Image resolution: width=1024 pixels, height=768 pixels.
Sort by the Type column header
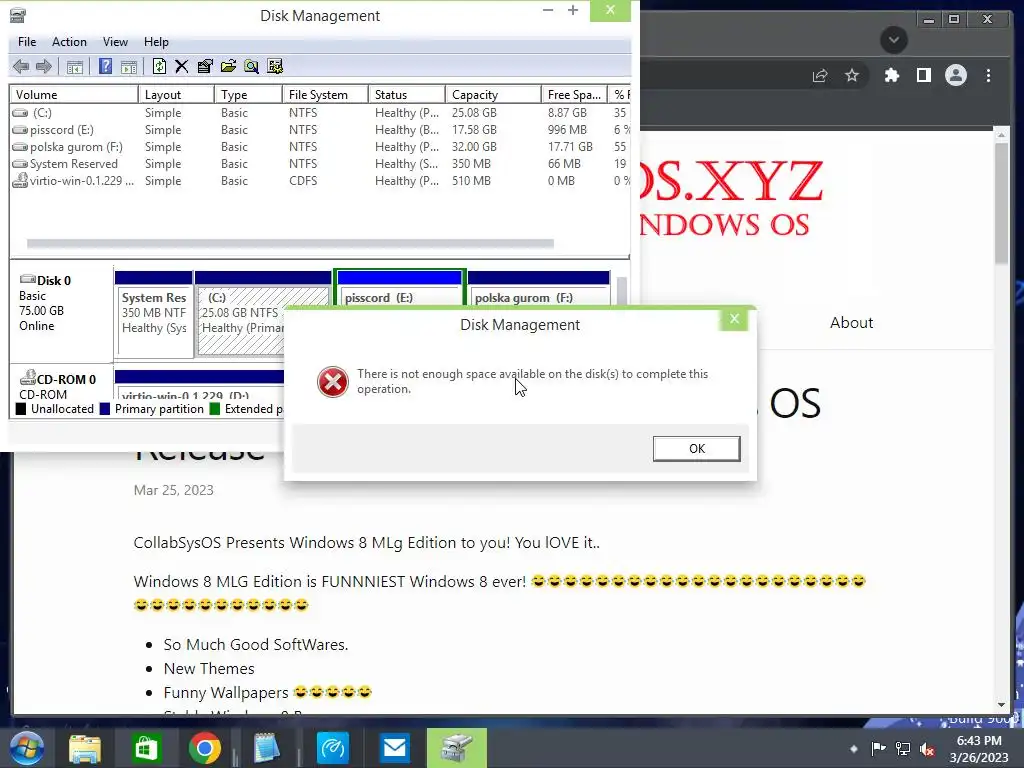(x=248, y=95)
